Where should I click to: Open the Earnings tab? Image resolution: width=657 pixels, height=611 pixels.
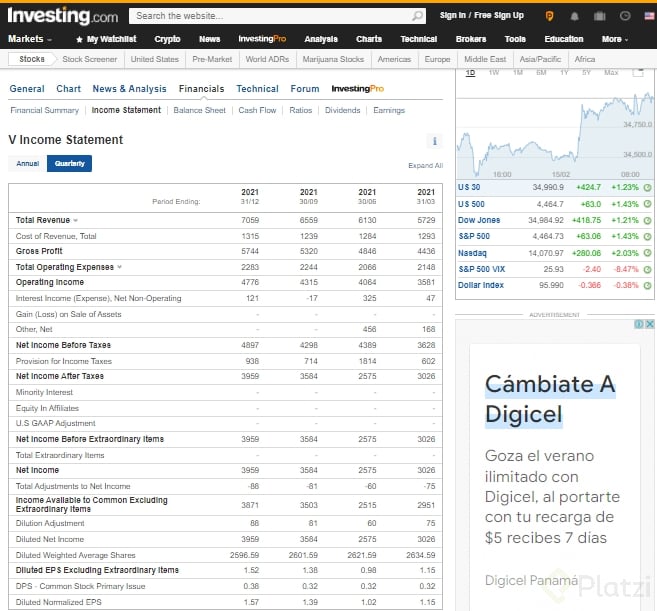click(389, 110)
